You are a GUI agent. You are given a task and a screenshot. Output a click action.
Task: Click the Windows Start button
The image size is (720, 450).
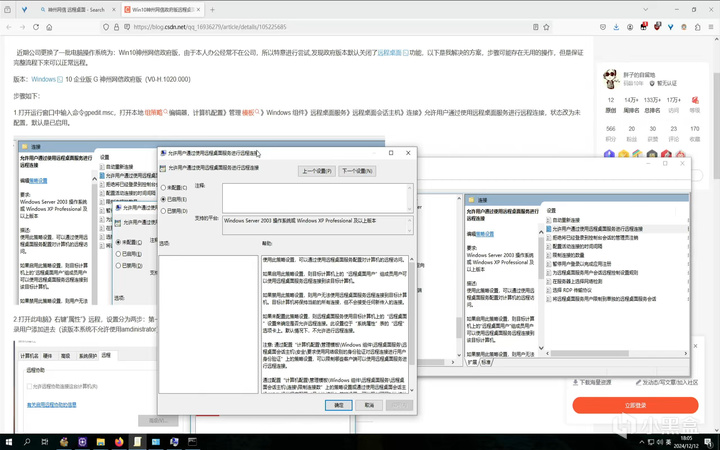[x=8, y=442]
